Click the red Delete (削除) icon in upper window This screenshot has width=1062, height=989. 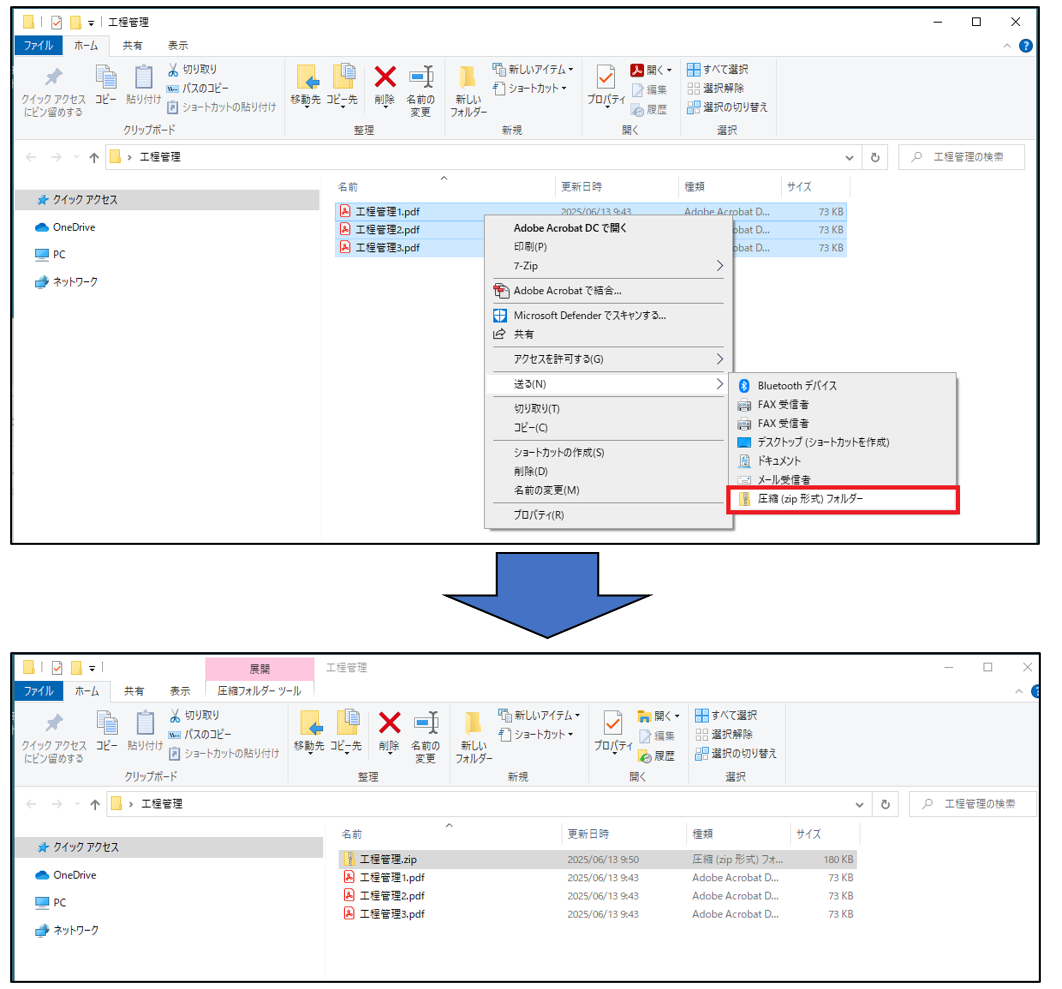tap(385, 78)
